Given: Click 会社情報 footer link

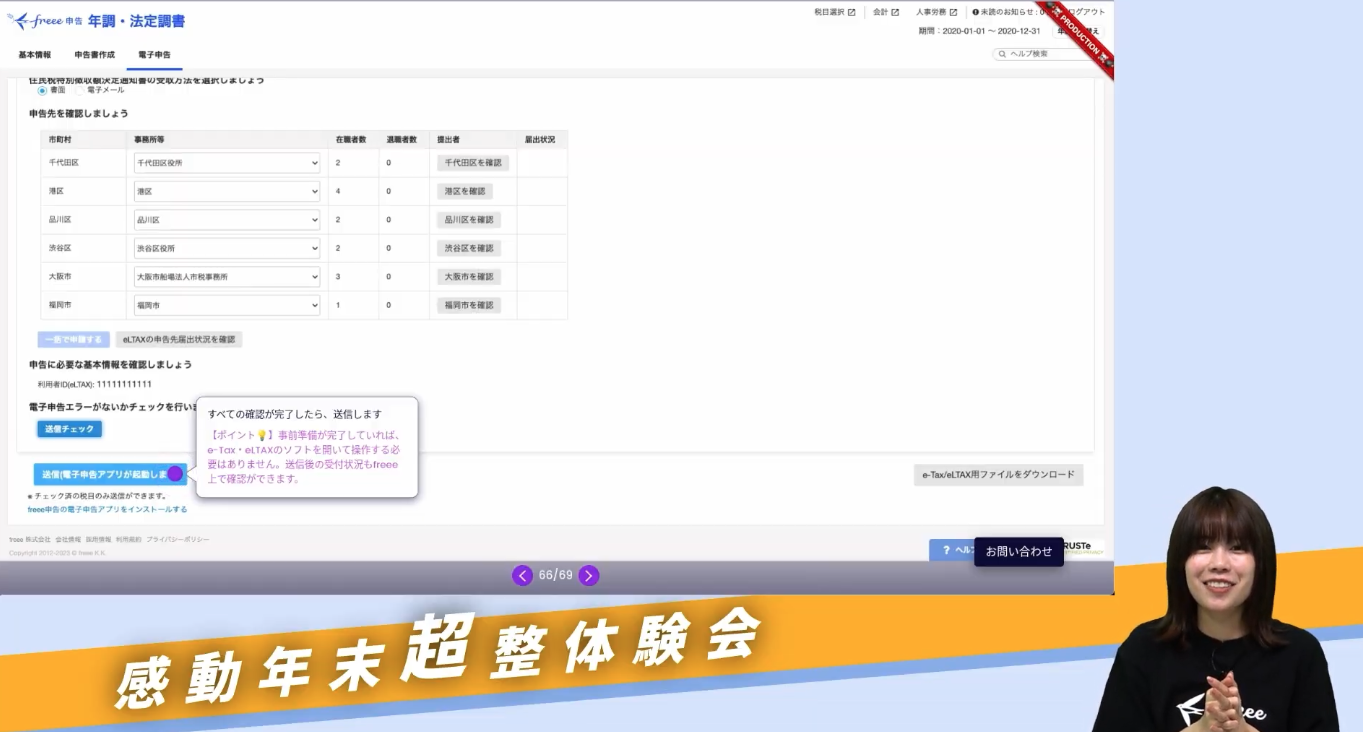Looking at the screenshot, I should (67, 540).
